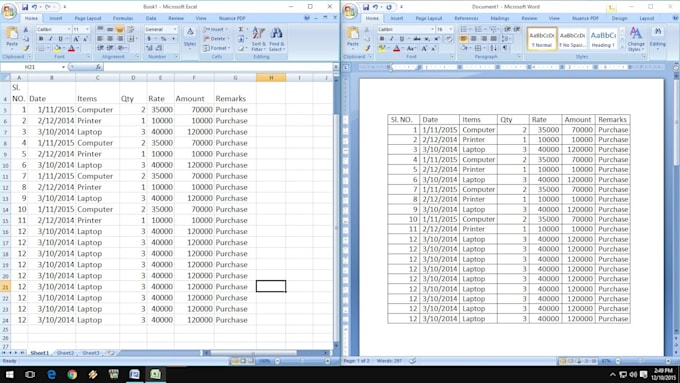The image size is (680, 383).
Task: Open Formulas tab in Excel
Action: [x=123, y=18]
